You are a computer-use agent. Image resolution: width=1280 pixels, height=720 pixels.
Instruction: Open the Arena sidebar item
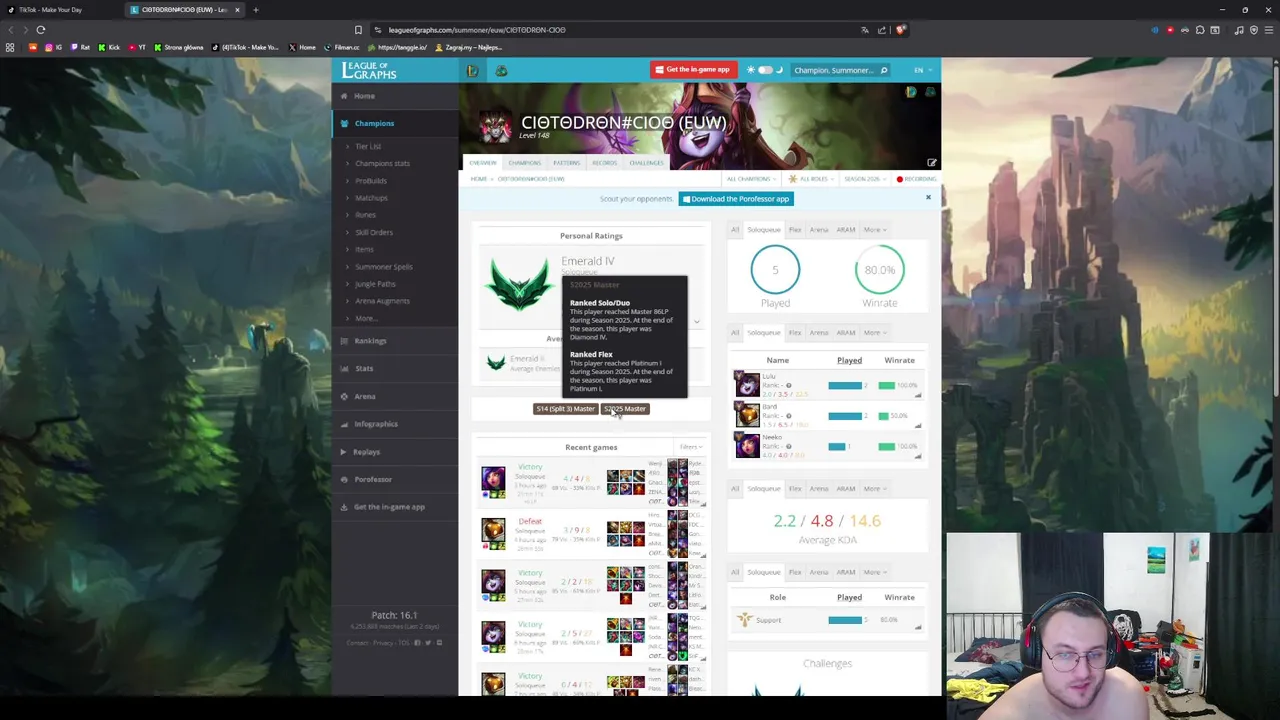365,396
